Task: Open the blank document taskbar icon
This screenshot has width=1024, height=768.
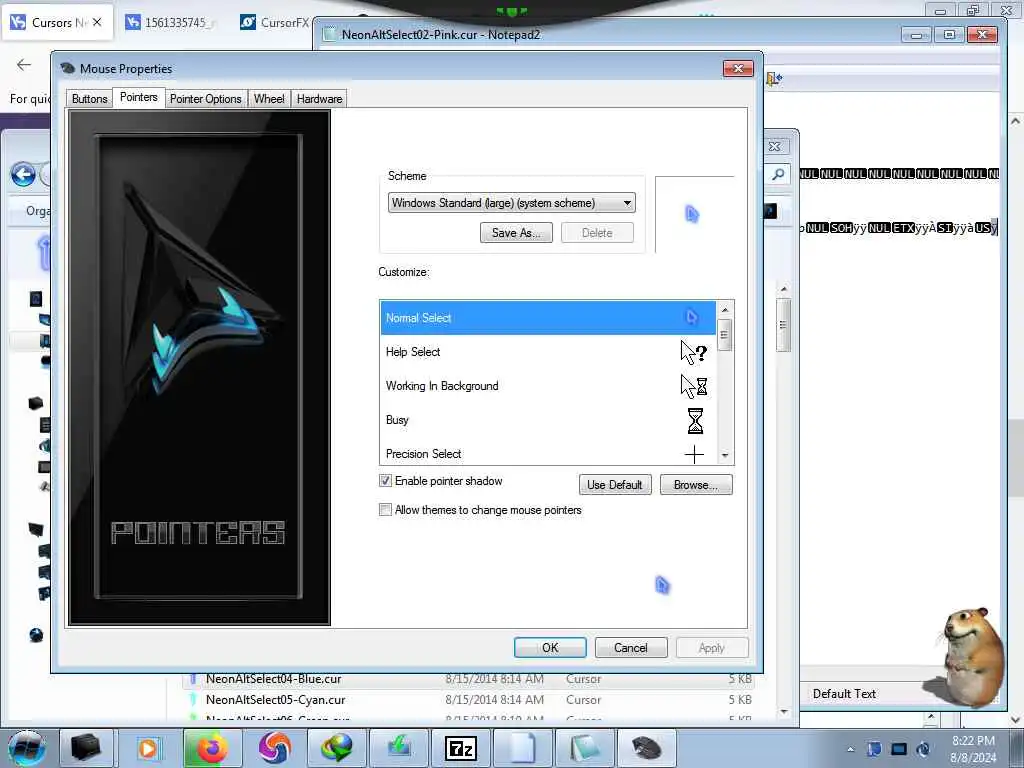Action: (522, 748)
